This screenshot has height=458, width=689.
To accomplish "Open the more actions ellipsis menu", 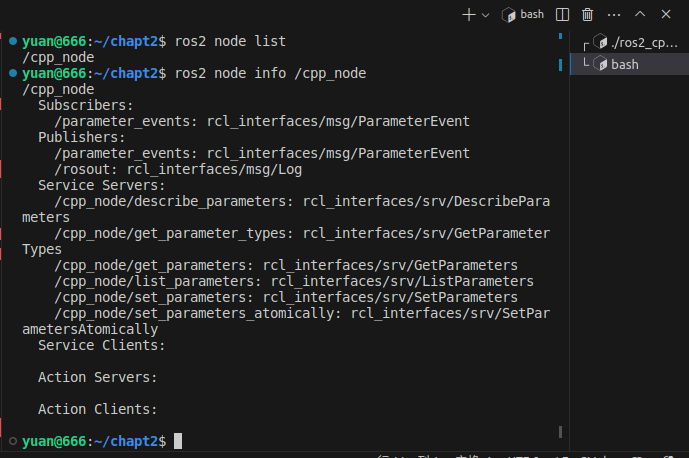I will [614, 15].
